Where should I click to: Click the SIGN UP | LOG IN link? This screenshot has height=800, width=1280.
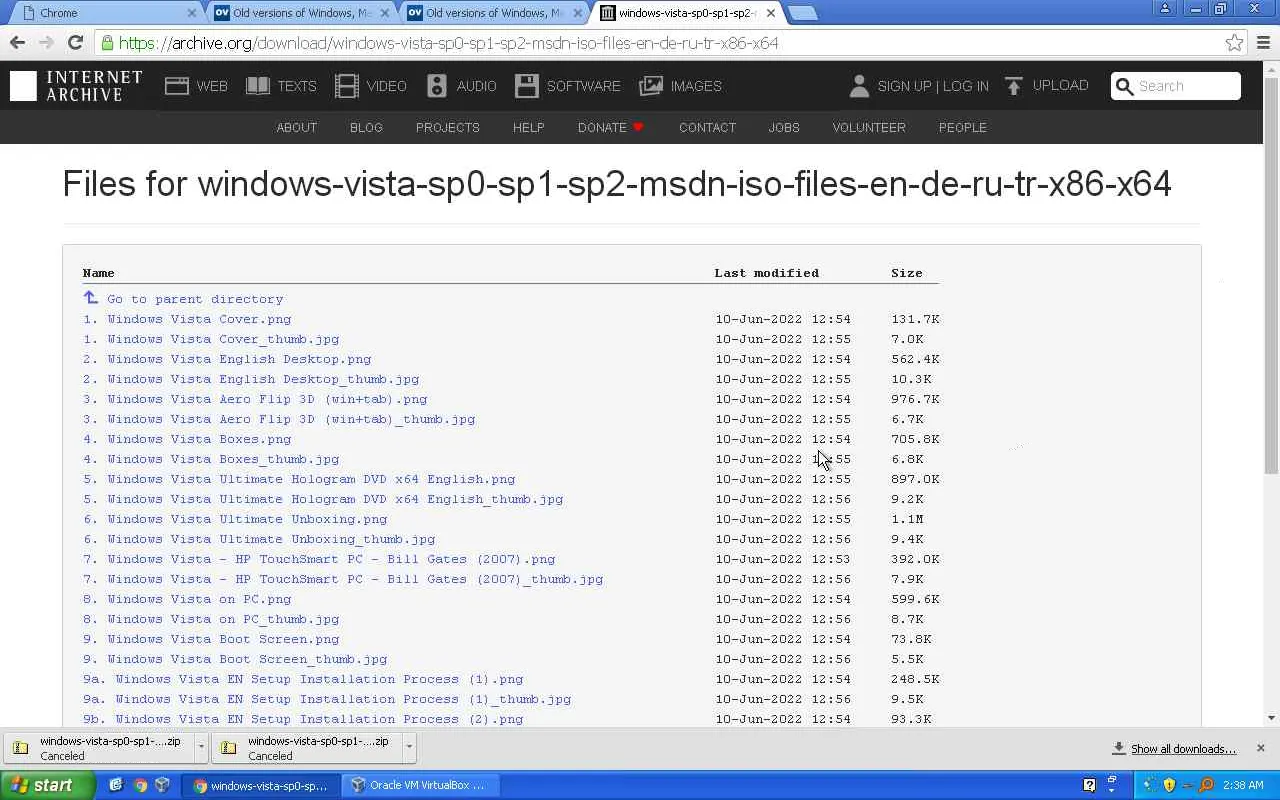tap(933, 86)
